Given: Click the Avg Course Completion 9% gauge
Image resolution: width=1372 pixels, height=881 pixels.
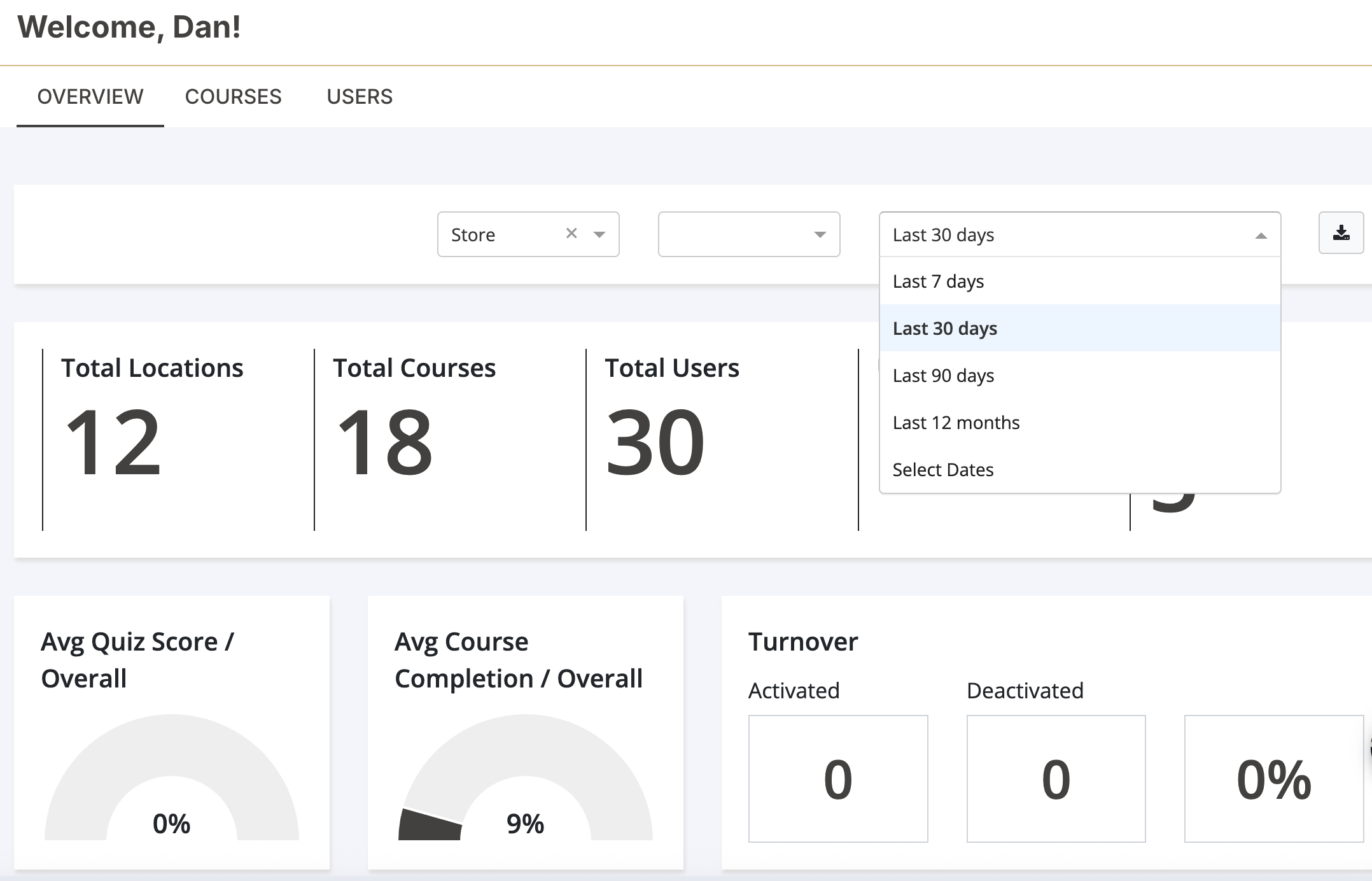Looking at the screenshot, I should [x=526, y=777].
